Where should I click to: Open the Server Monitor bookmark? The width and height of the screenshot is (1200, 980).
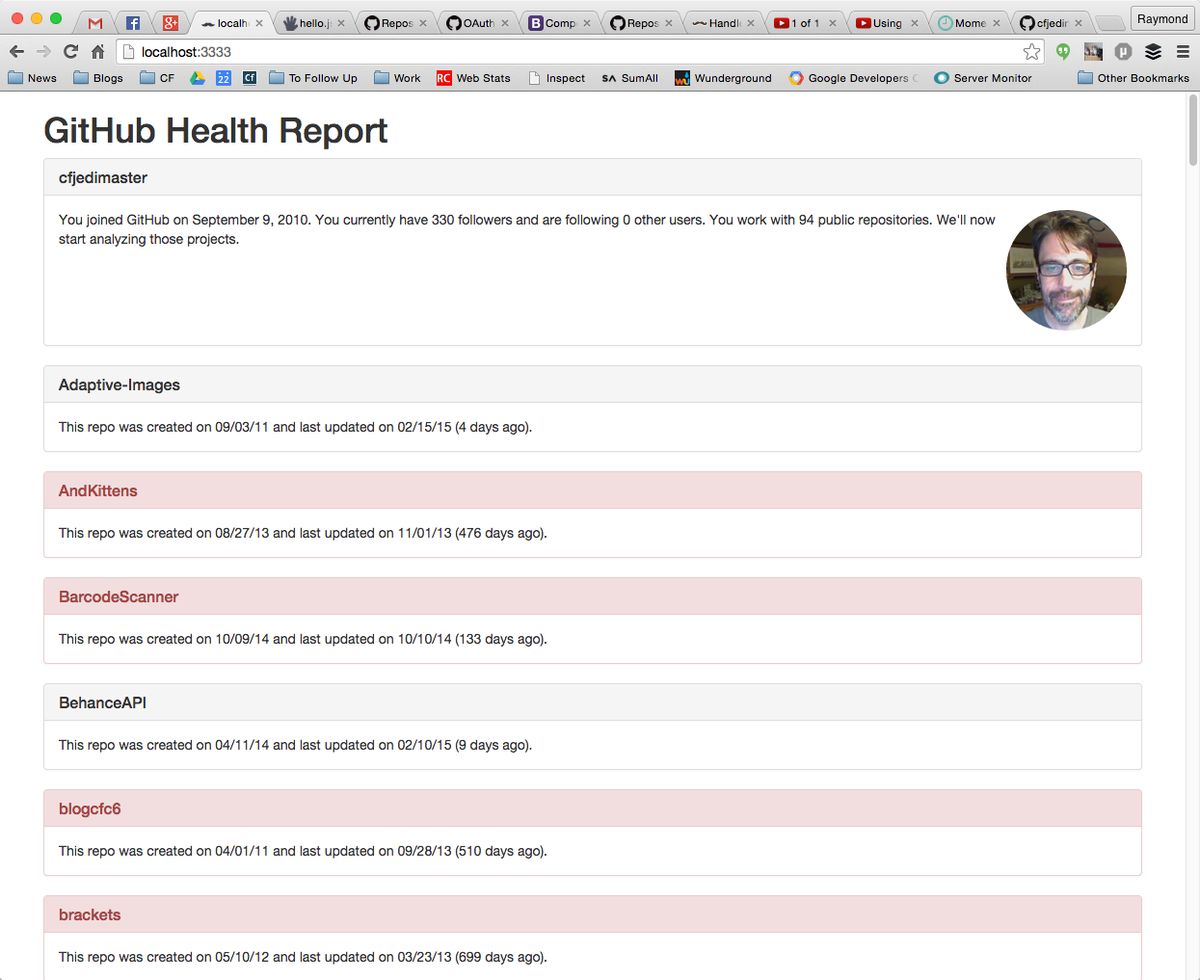982,78
